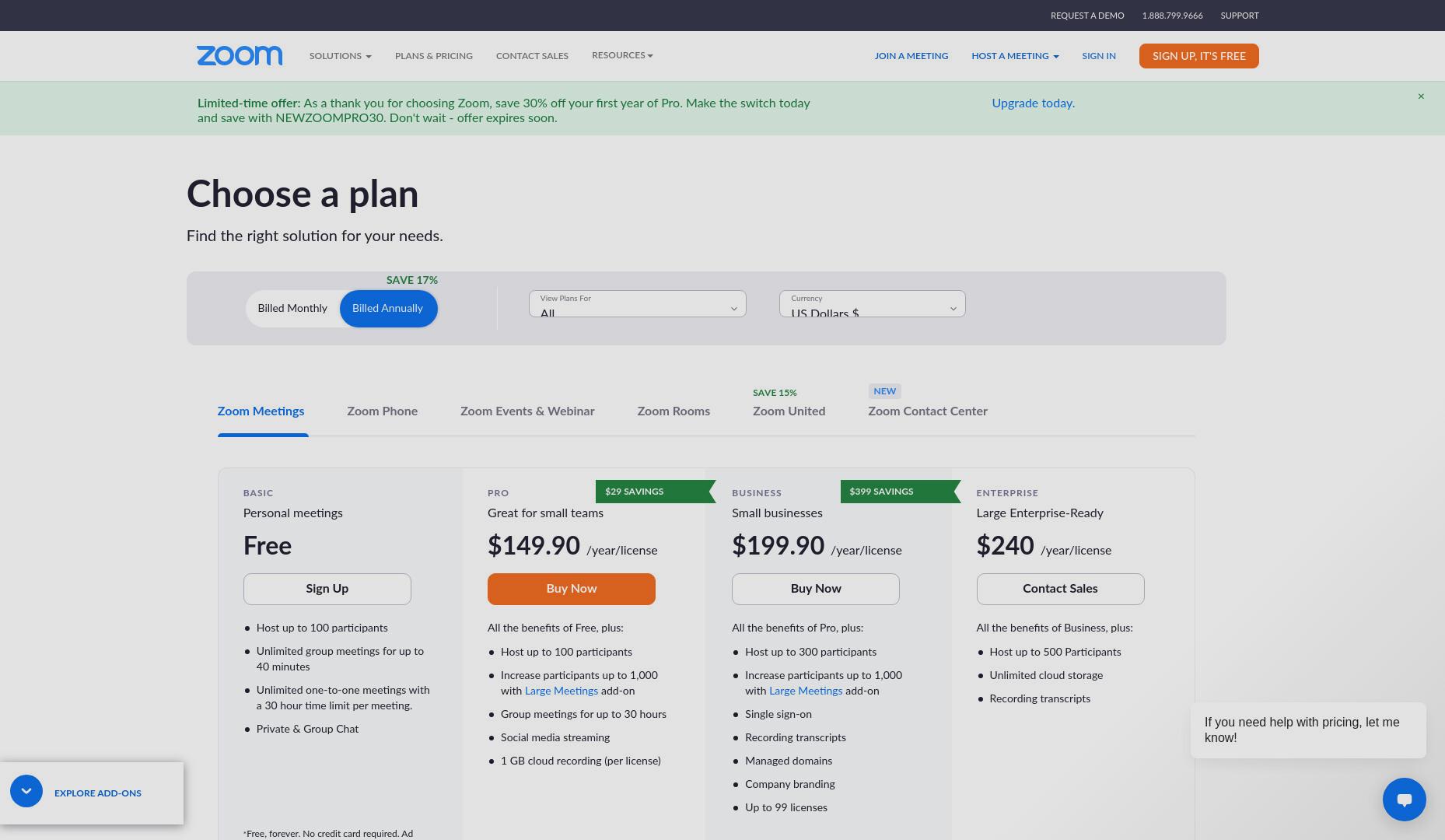The height and width of the screenshot is (840, 1445).
Task: Open Plans & Pricing page
Action: [434, 56]
